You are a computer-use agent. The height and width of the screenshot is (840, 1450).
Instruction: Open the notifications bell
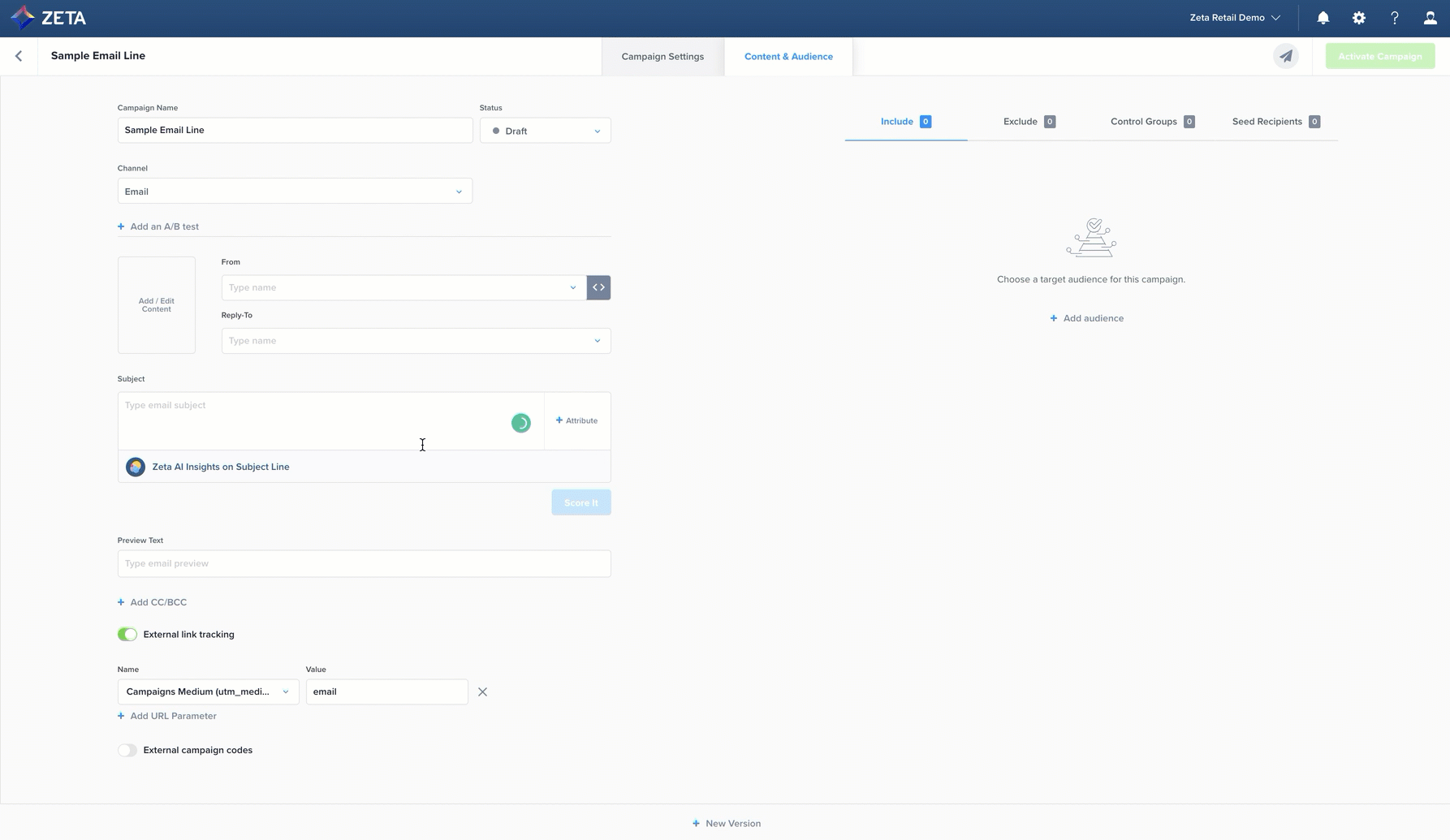click(x=1323, y=18)
